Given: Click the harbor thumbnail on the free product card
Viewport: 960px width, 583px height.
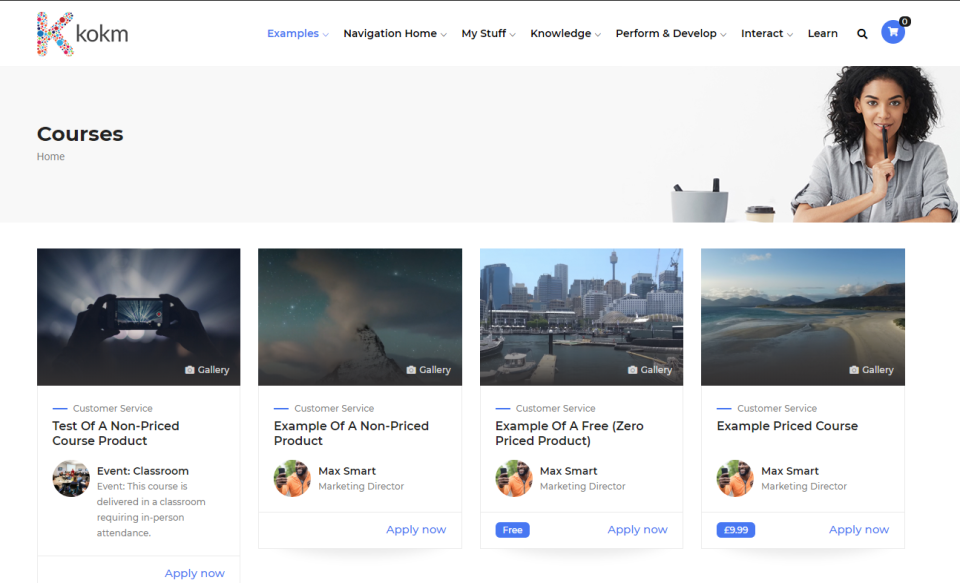Looking at the screenshot, I should click(x=581, y=316).
